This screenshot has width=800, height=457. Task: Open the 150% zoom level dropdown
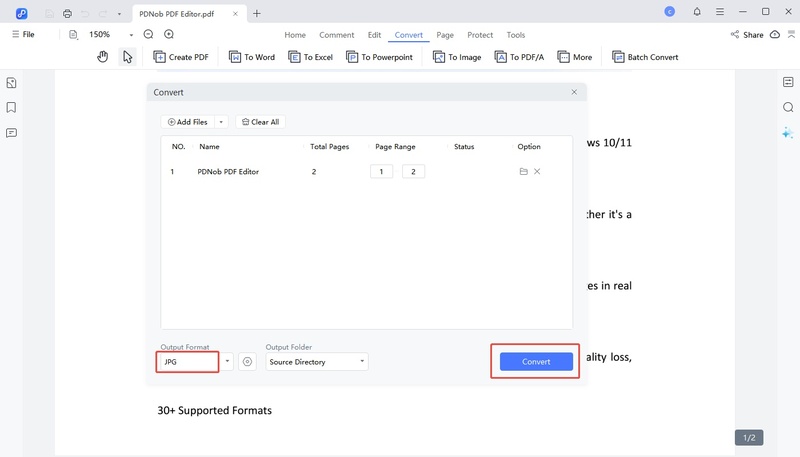coord(130,35)
